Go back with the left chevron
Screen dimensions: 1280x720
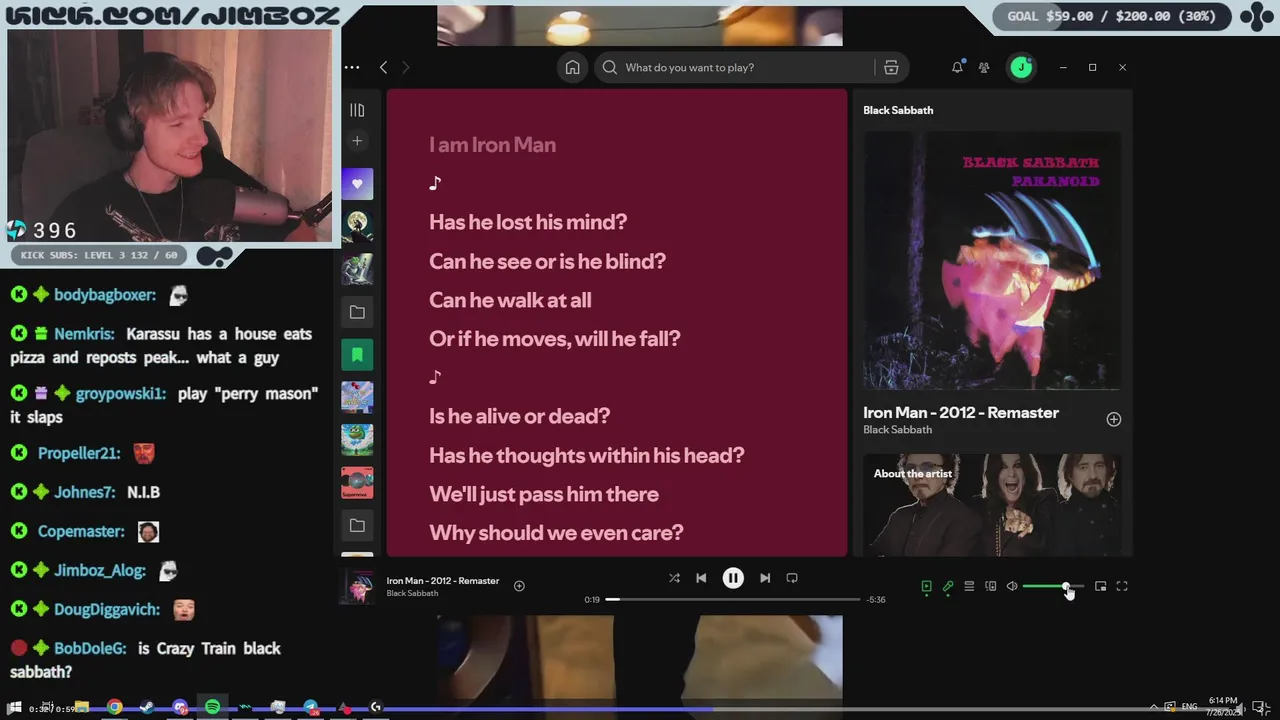(x=383, y=67)
